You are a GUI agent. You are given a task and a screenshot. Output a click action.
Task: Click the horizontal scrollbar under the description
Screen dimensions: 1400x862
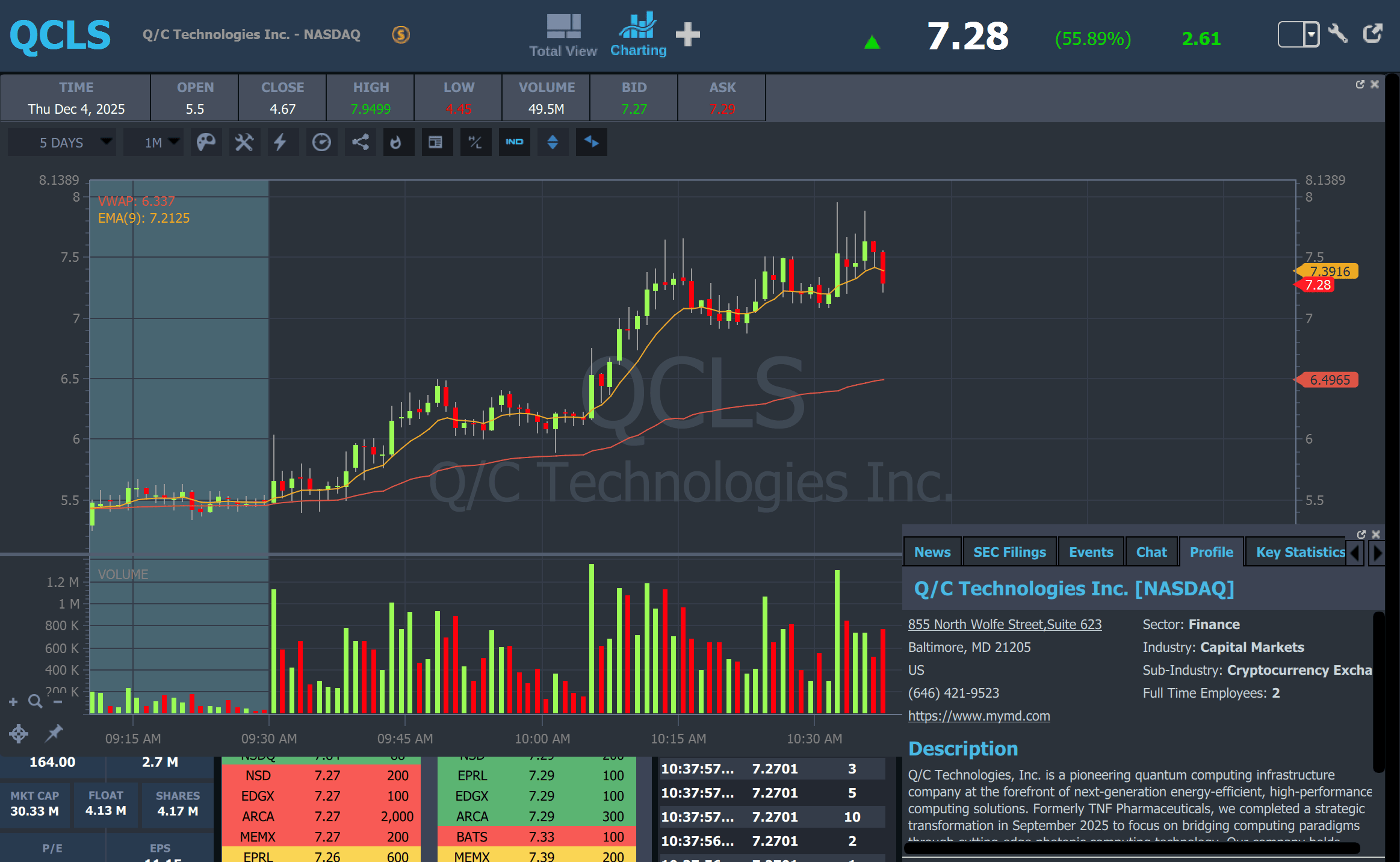coord(1132,848)
